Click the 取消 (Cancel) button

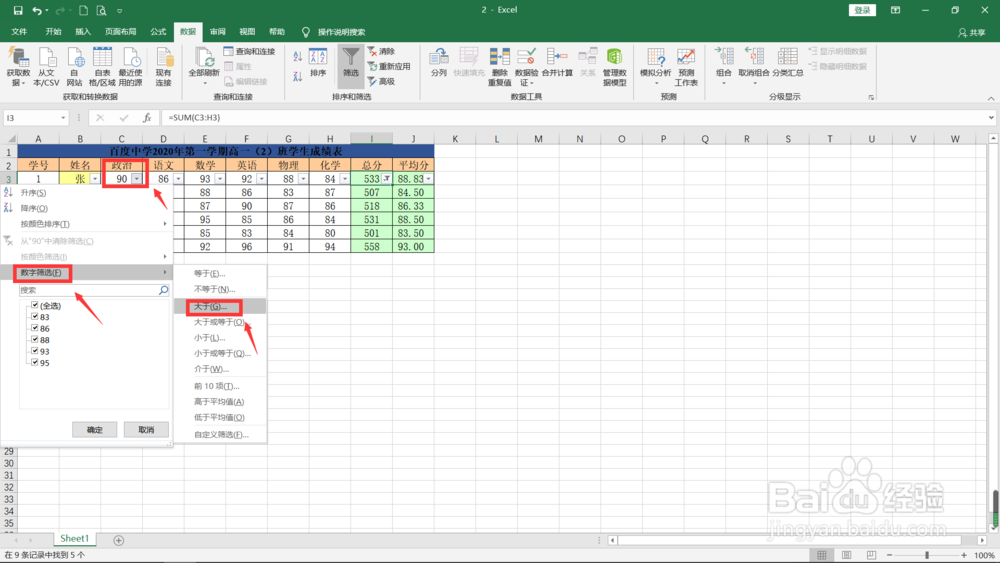click(x=146, y=430)
